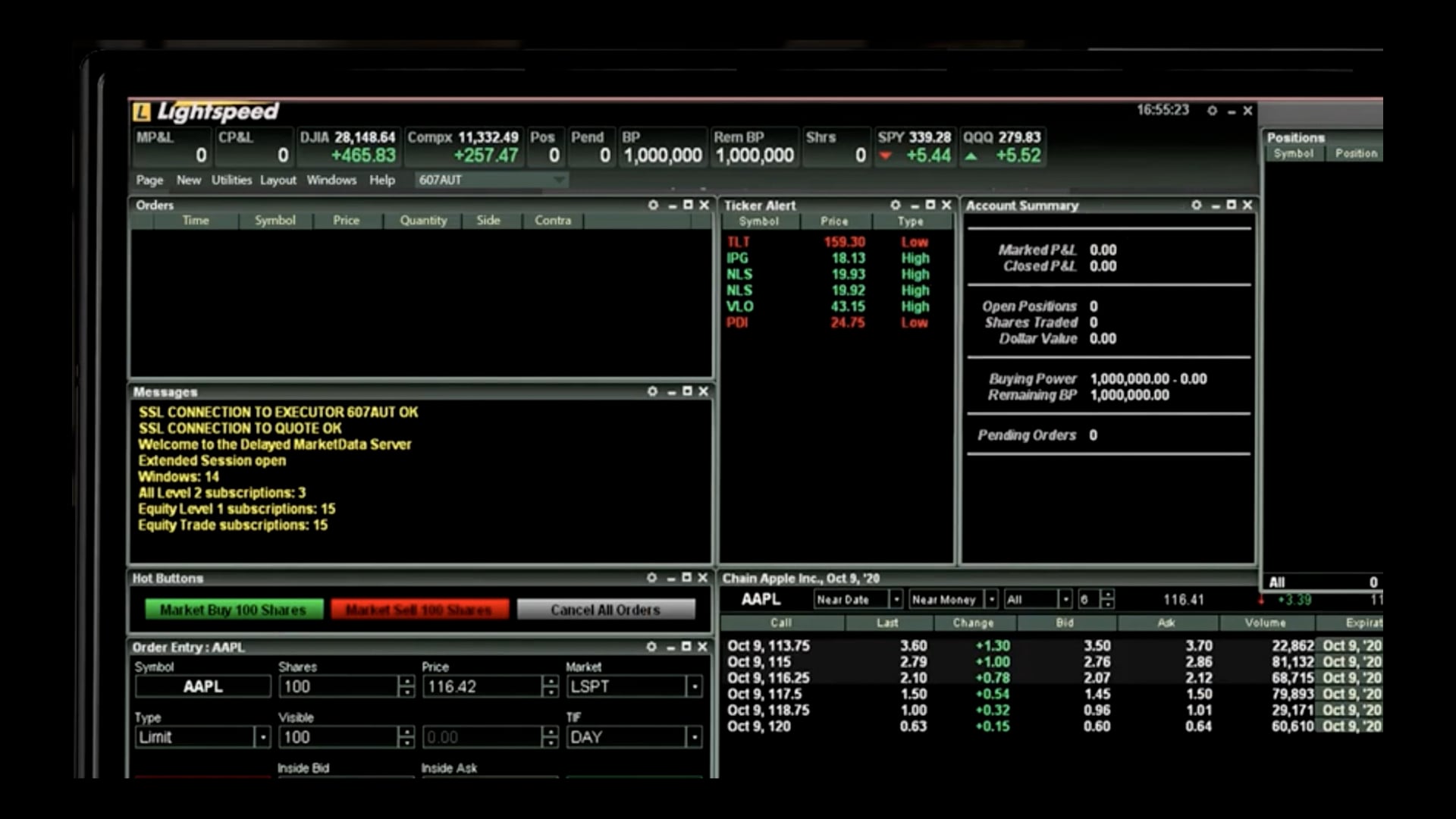Open the New menu
Viewport: 1456px width, 819px height.
coord(189,180)
